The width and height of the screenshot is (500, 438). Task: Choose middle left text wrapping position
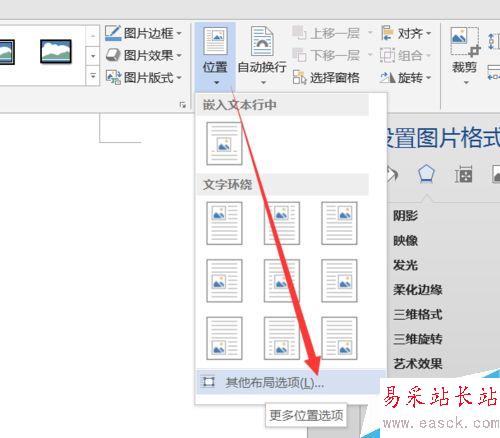click(x=224, y=281)
